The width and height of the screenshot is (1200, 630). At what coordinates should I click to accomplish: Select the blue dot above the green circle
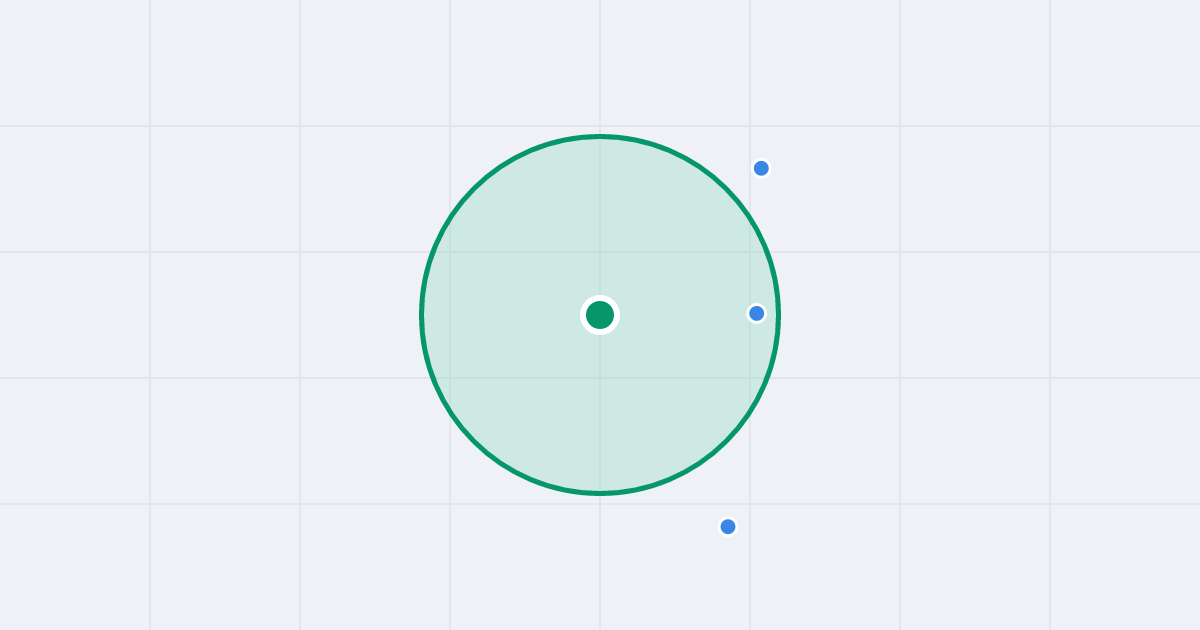pyautogui.click(x=761, y=168)
